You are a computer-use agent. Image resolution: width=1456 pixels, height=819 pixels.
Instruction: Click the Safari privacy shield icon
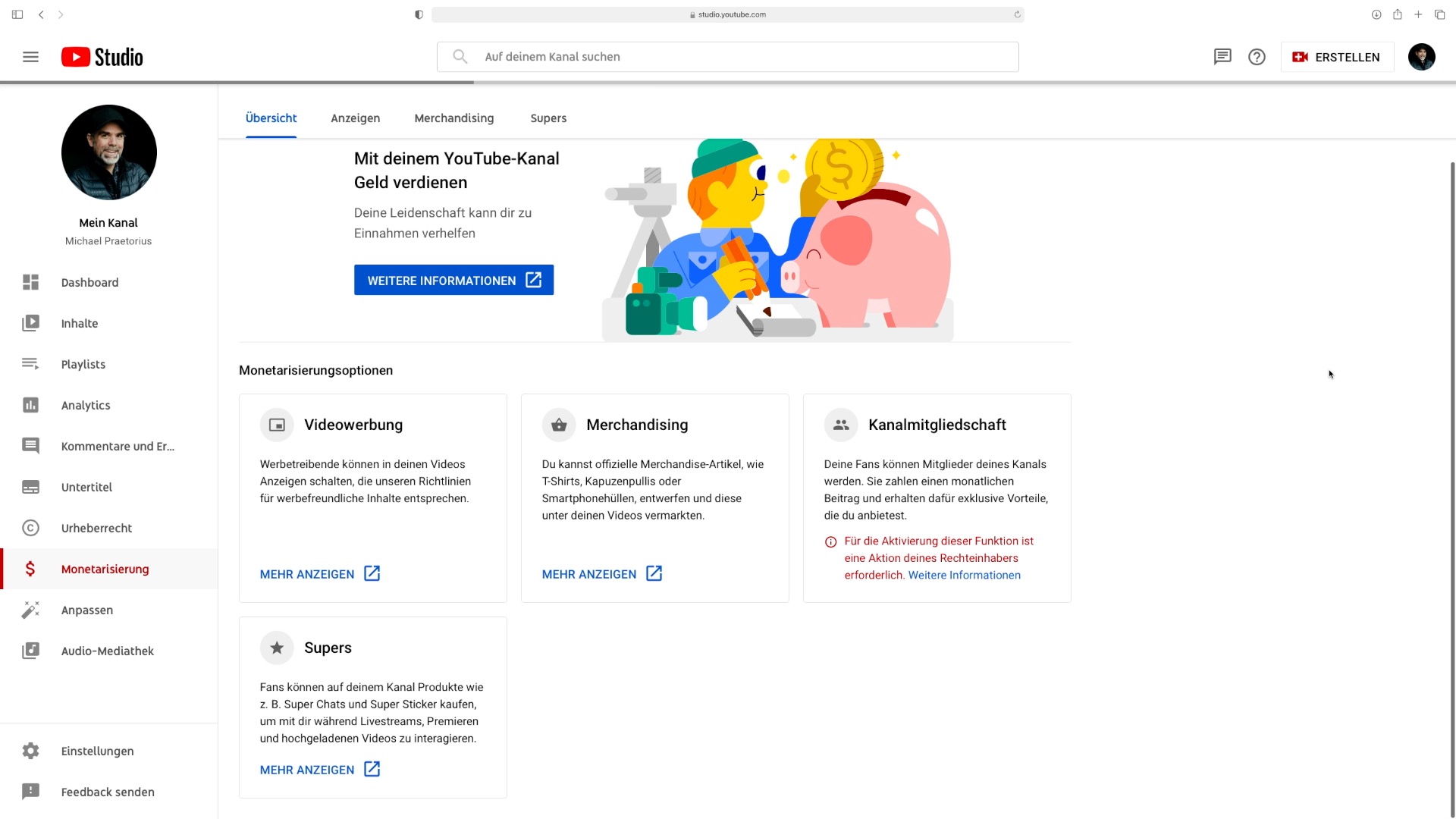click(419, 14)
